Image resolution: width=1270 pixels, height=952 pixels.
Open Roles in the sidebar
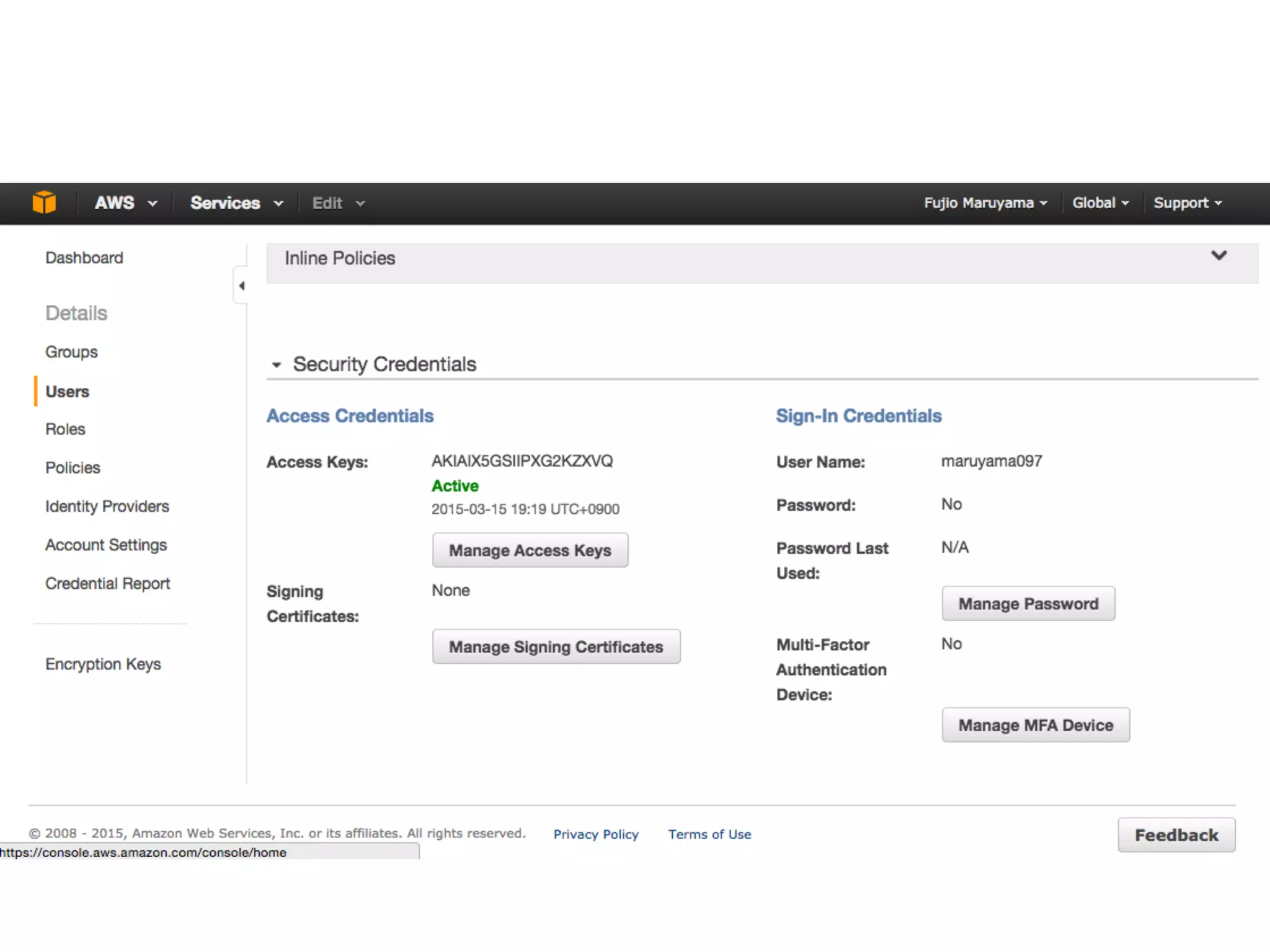click(65, 430)
